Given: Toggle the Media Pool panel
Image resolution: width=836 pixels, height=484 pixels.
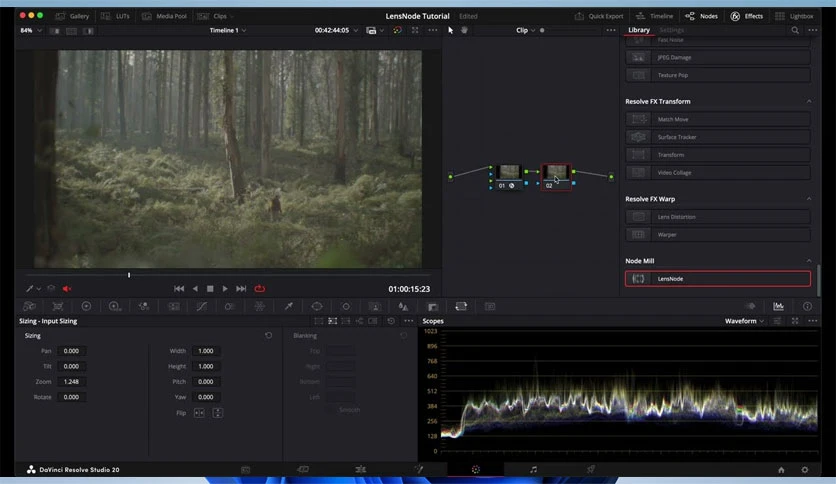Looking at the screenshot, I should [164, 16].
